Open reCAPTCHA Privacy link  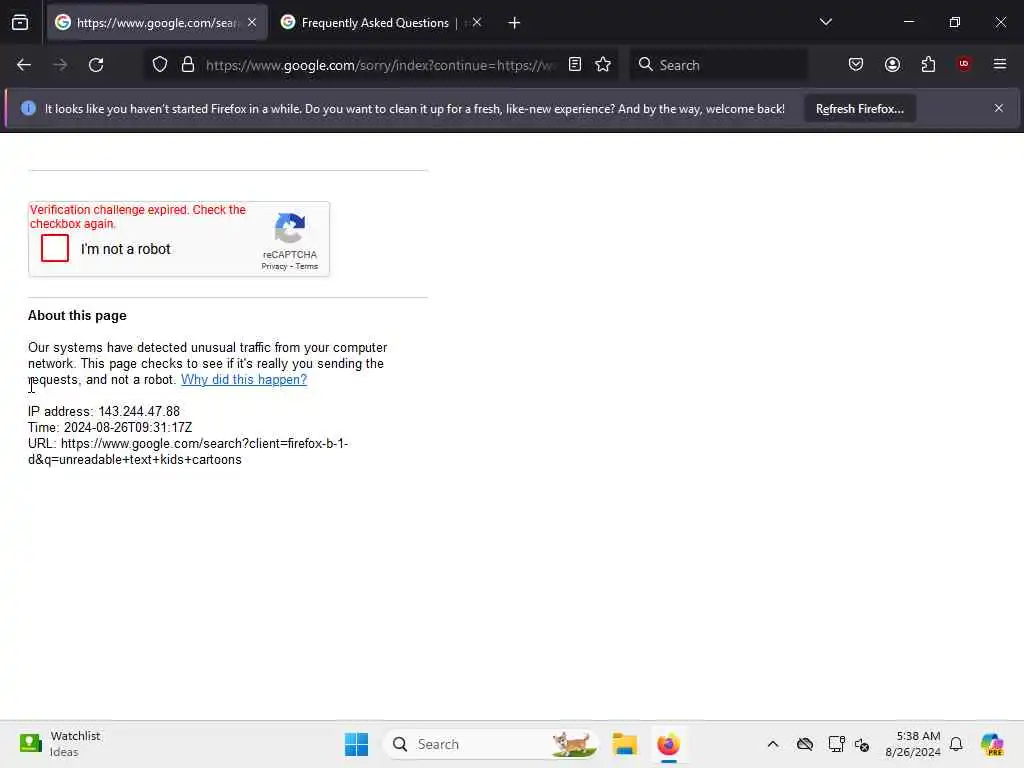274,266
